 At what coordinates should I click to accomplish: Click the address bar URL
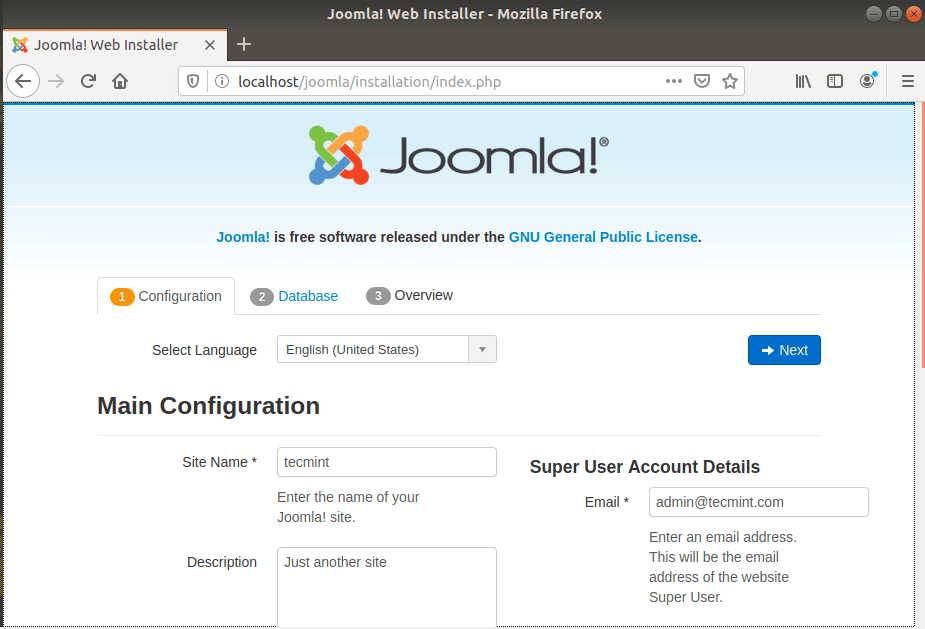click(369, 81)
